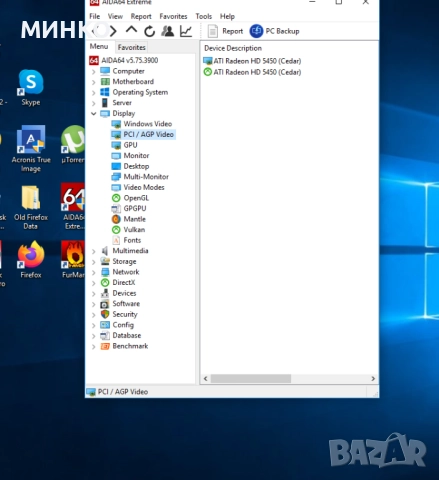Expand the DirectX tree node
Screen dimensions: 439x480
pos(94,283)
